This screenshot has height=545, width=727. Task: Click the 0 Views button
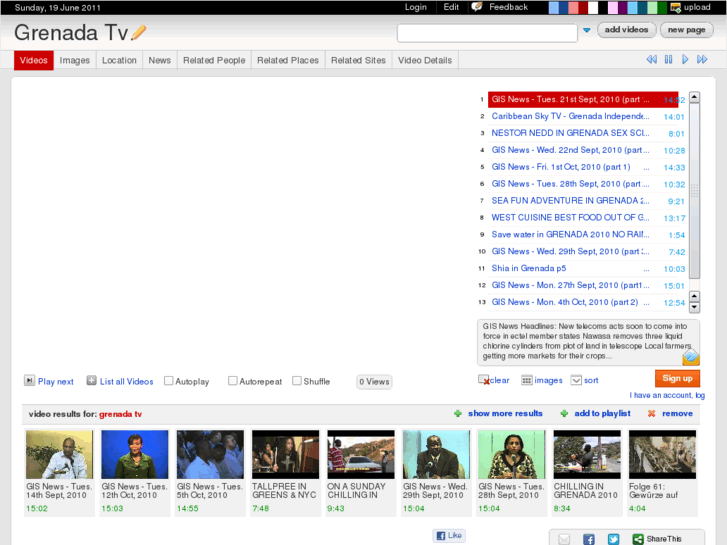[374, 382]
